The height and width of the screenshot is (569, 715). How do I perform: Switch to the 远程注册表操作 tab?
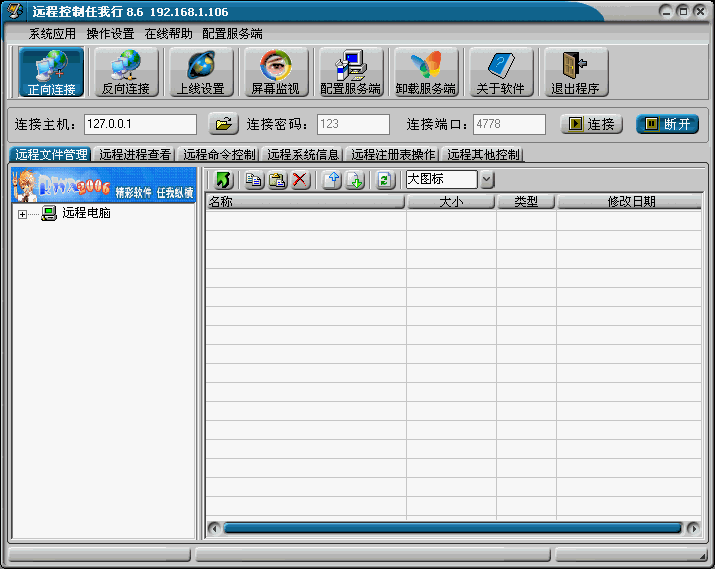pyautogui.click(x=393, y=155)
